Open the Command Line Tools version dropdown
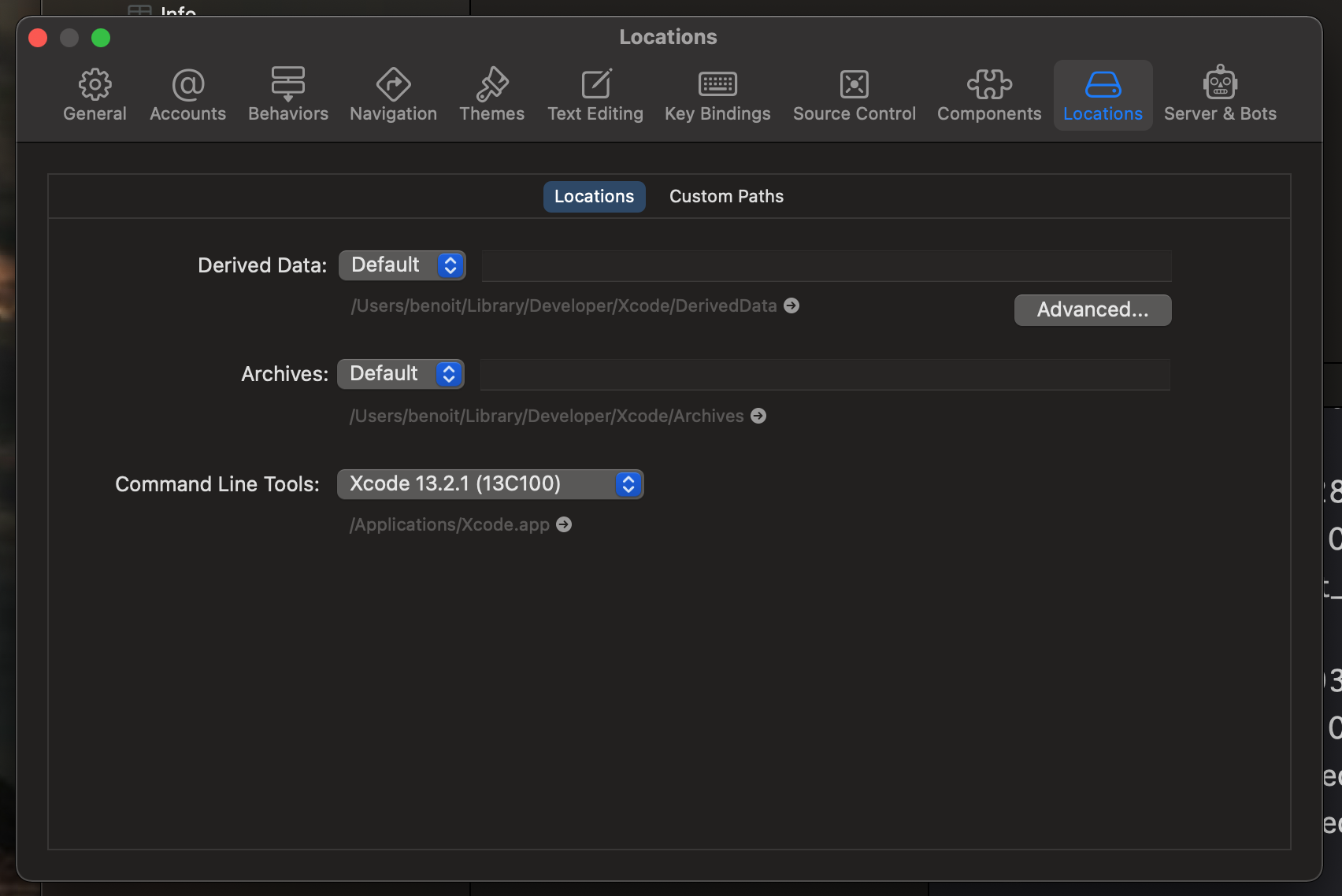 [491, 484]
